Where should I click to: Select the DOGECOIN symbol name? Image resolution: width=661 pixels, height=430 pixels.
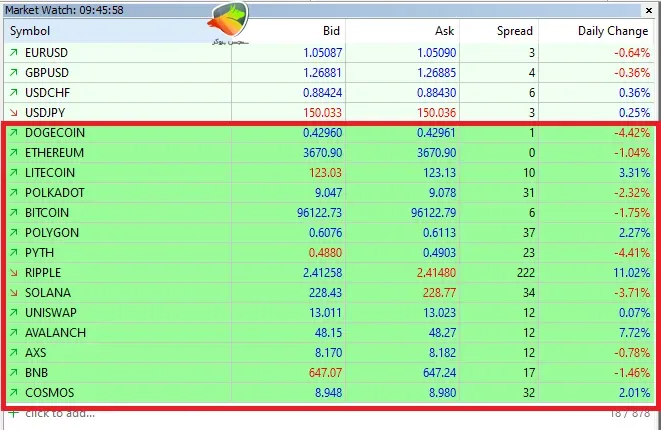tap(55, 133)
